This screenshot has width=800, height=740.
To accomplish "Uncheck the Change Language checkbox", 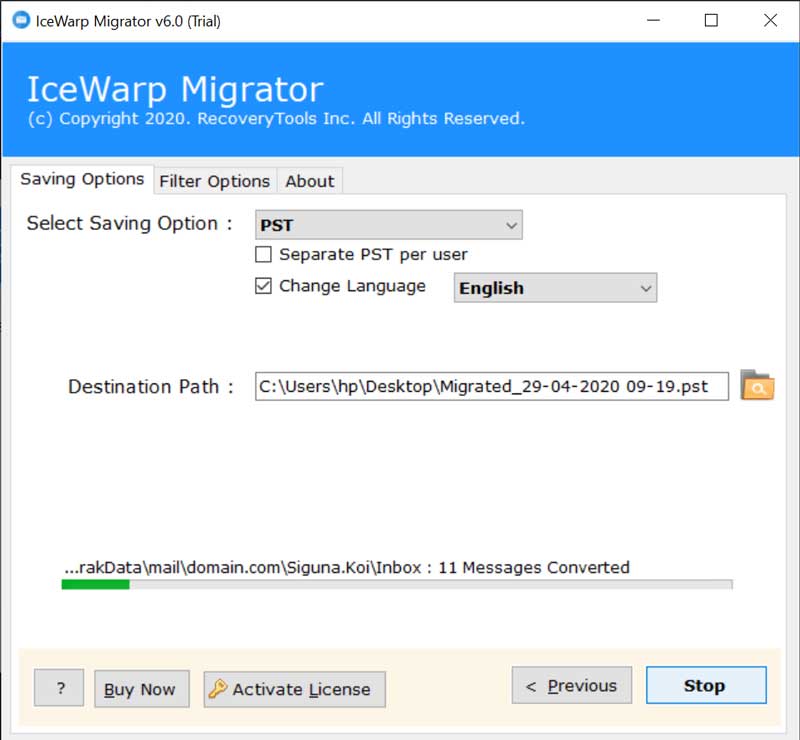I will (x=263, y=286).
